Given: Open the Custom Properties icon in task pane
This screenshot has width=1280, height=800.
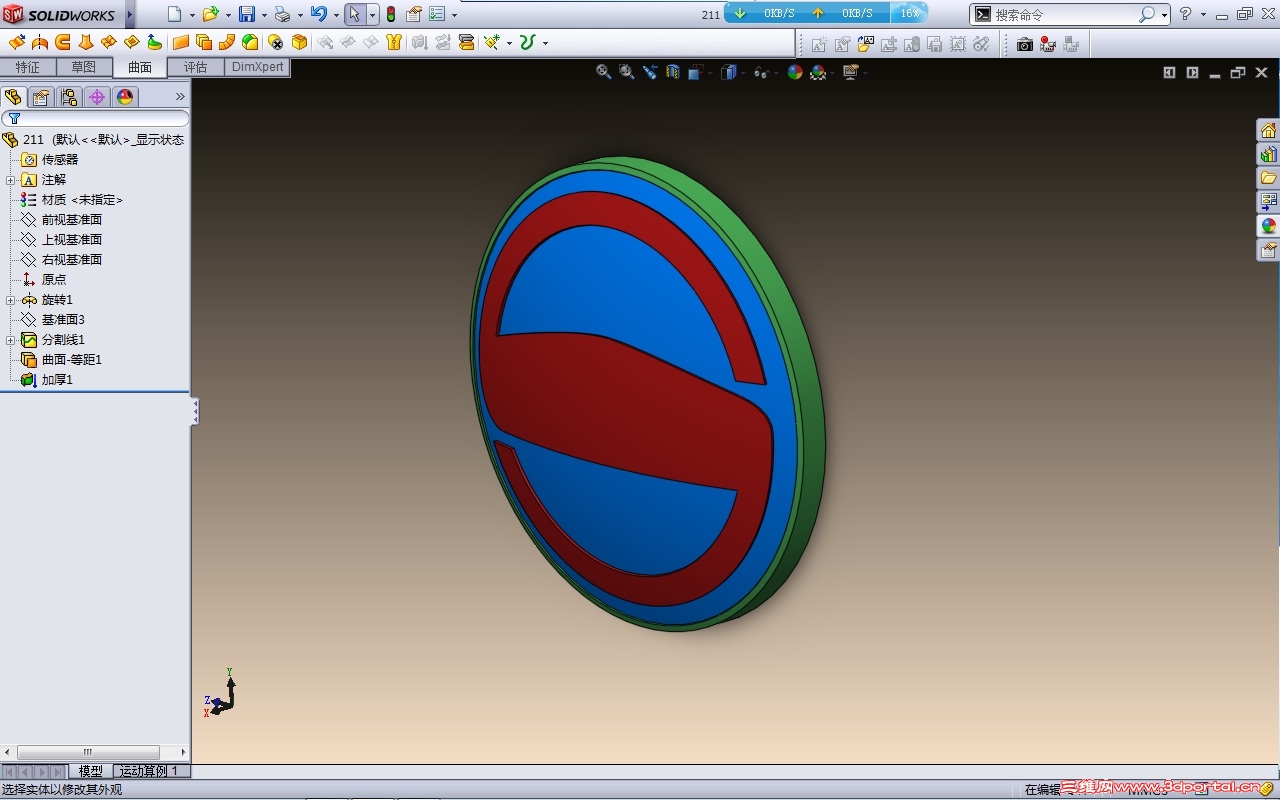Looking at the screenshot, I should point(1268,250).
